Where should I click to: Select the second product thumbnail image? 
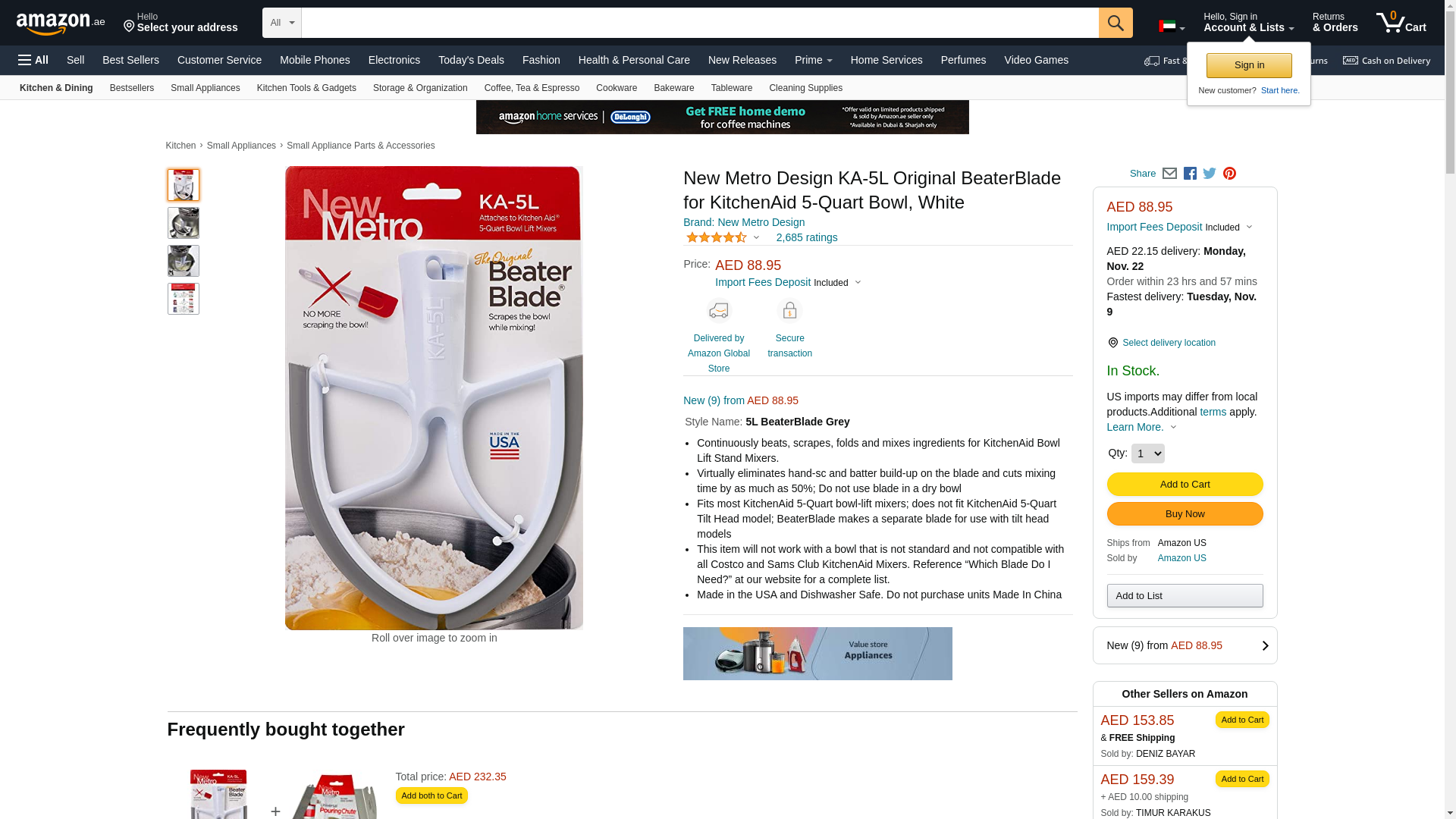[x=184, y=223]
